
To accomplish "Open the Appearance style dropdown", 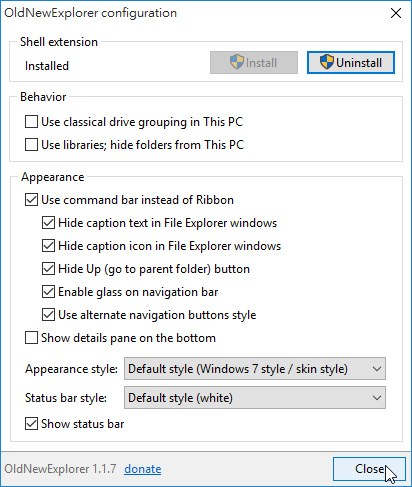I will click(x=255, y=369).
